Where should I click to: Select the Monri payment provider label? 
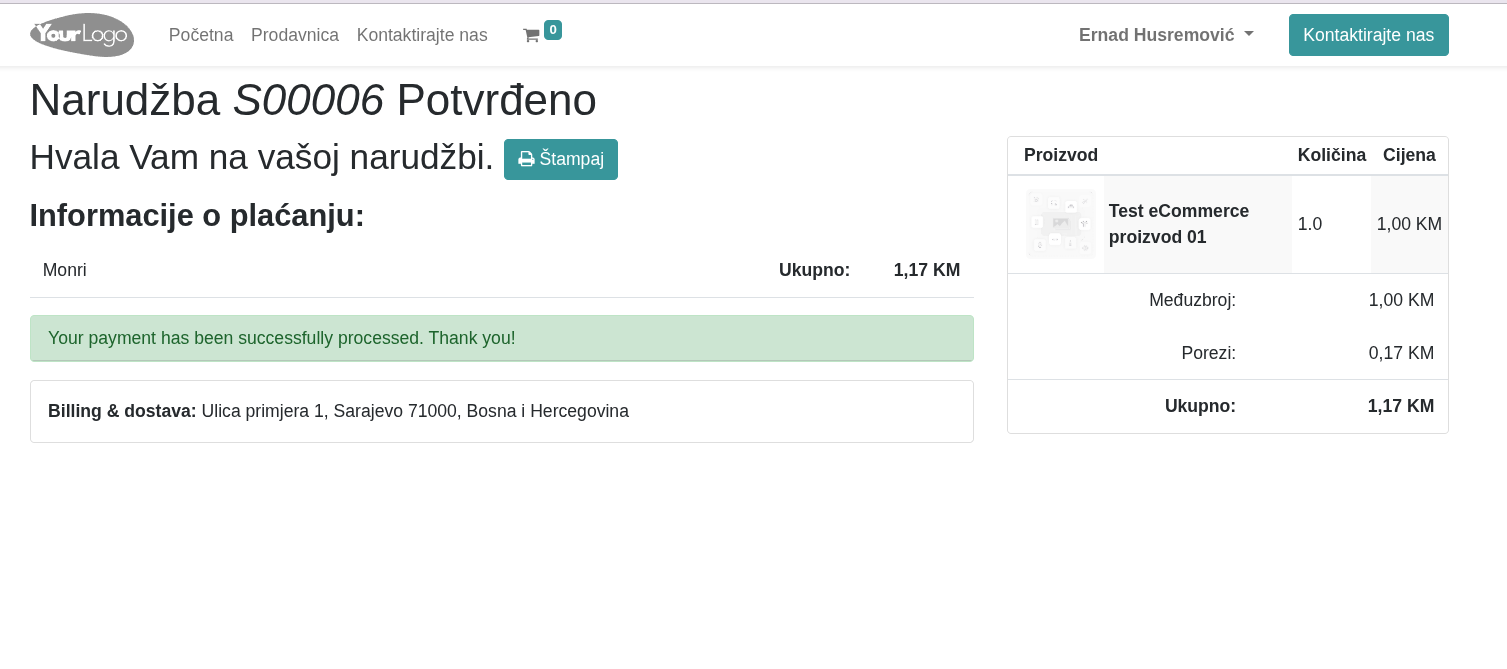pos(64,270)
